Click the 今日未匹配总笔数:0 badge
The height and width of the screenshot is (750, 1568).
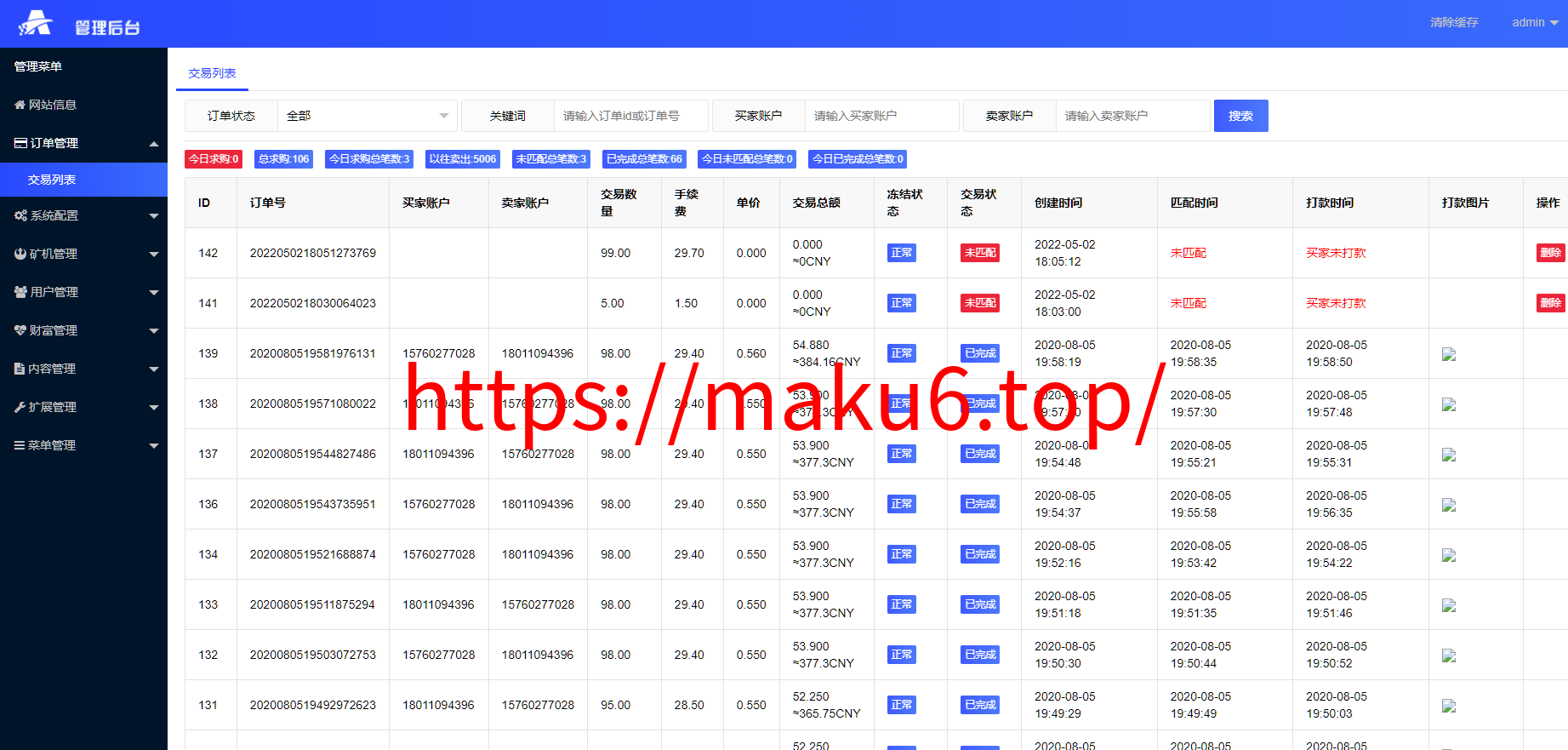coord(747,159)
